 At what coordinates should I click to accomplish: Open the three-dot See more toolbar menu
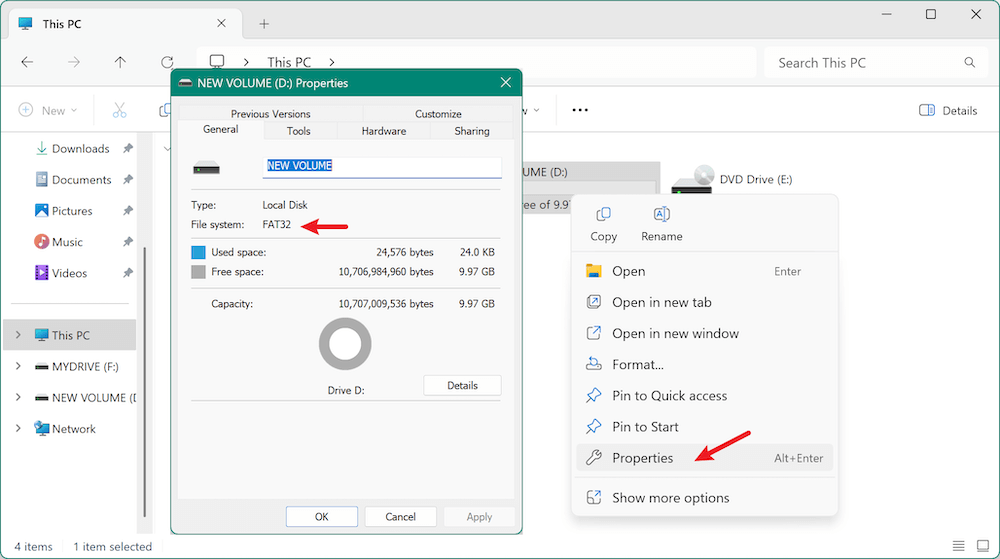point(580,110)
